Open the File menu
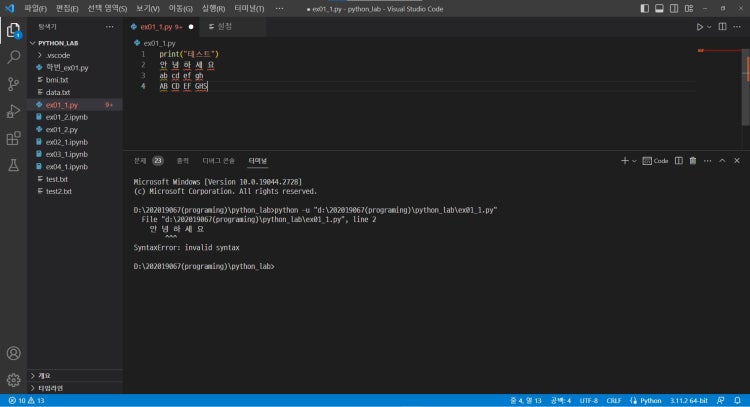 pyautogui.click(x=35, y=9)
